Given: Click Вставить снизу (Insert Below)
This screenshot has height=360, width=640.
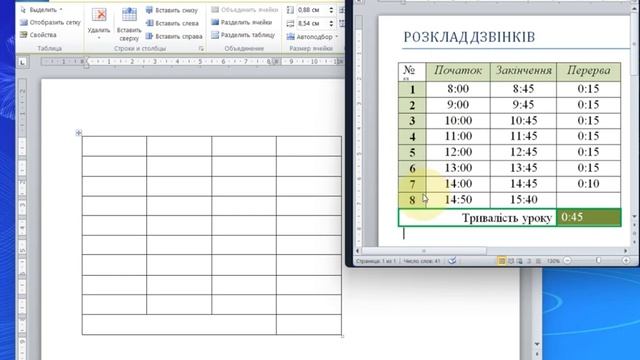Looking at the screenshot, I should 172,10.
